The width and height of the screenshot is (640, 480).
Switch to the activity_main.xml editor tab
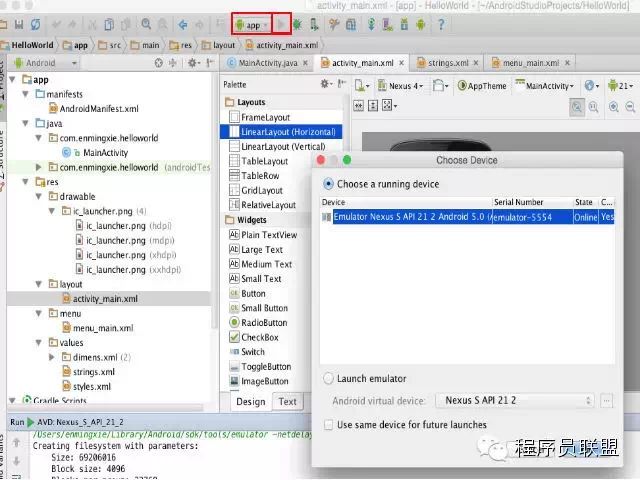coord(362,63)
